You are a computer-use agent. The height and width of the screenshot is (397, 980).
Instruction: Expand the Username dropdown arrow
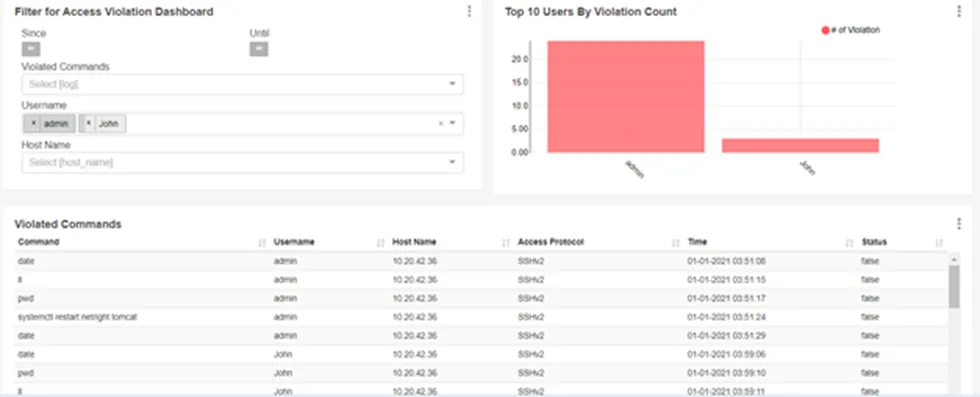[452, 123]
